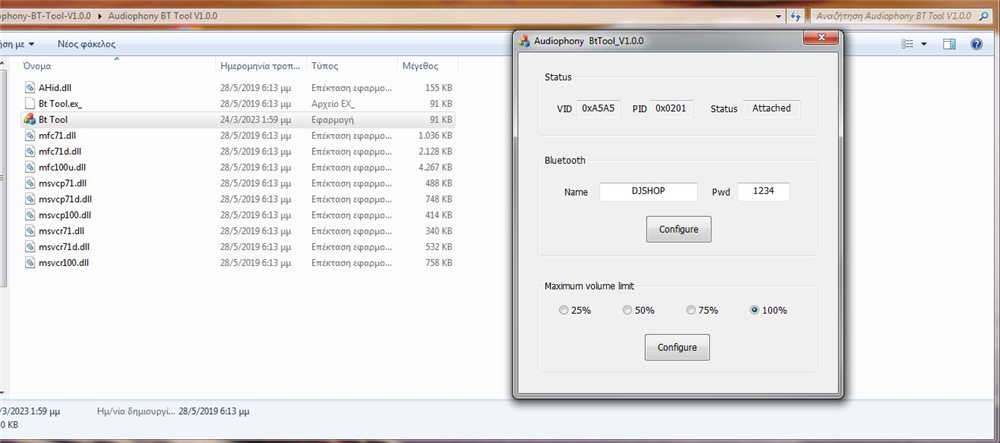Screen dimensions: 1000x443
Task: Click the VID value 0xA5A5
Action: click(598, 109)
